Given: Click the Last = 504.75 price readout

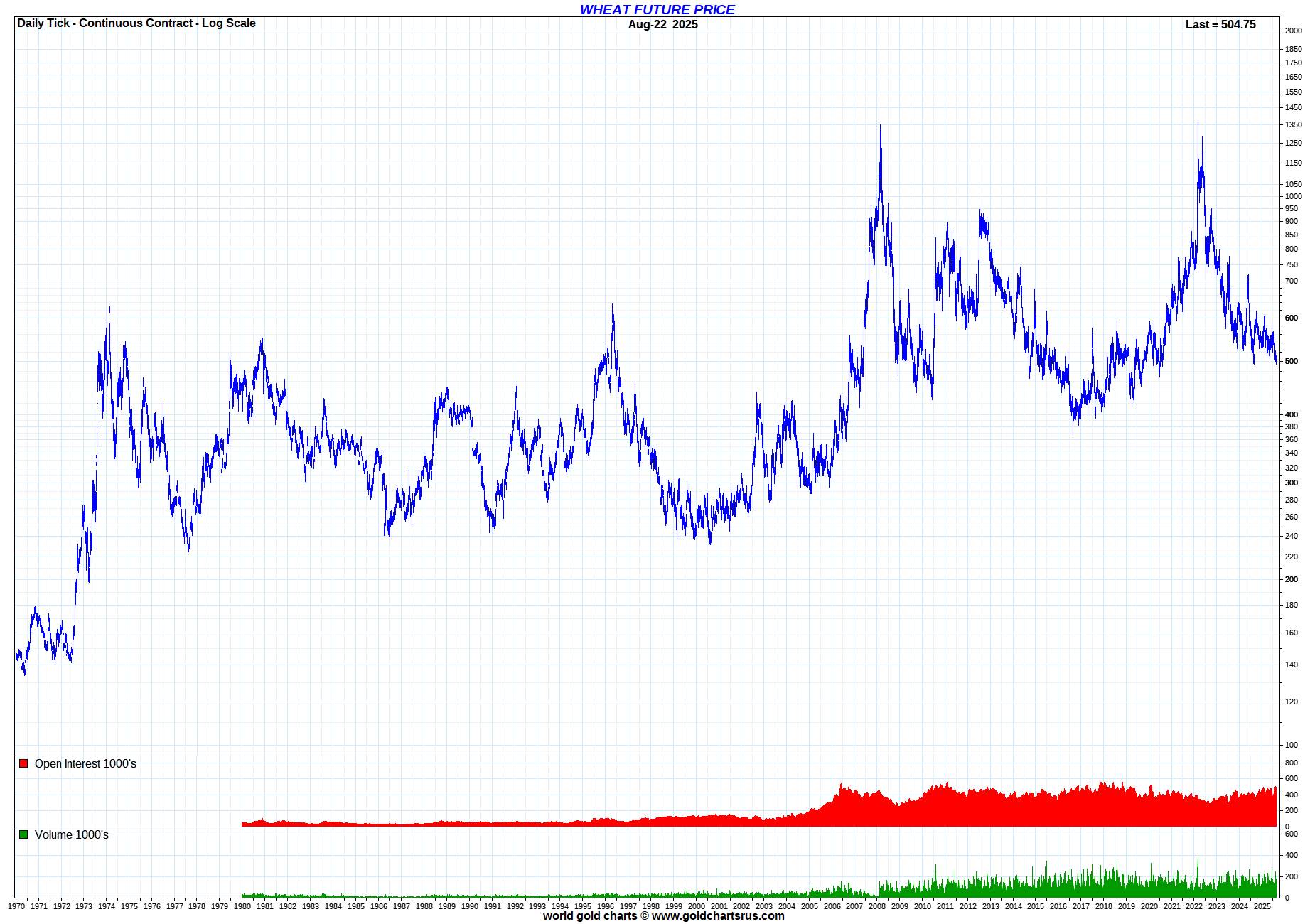Looking at the screenshot, I should click(x=1220, y=24).
